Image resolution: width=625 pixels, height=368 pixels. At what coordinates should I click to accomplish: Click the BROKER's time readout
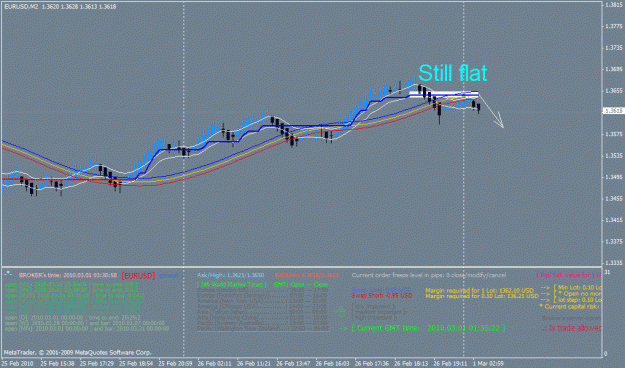click(x=68, y=276)
